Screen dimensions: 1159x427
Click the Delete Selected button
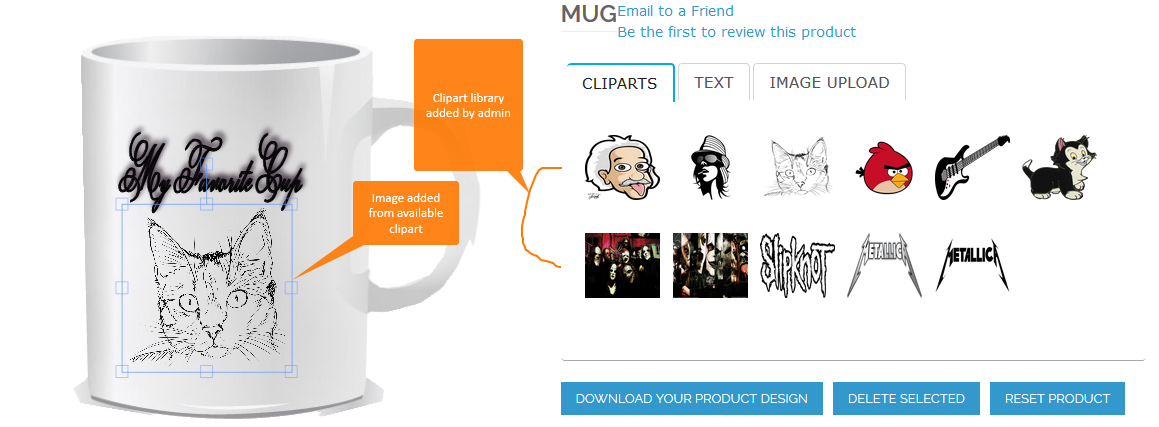906,398
